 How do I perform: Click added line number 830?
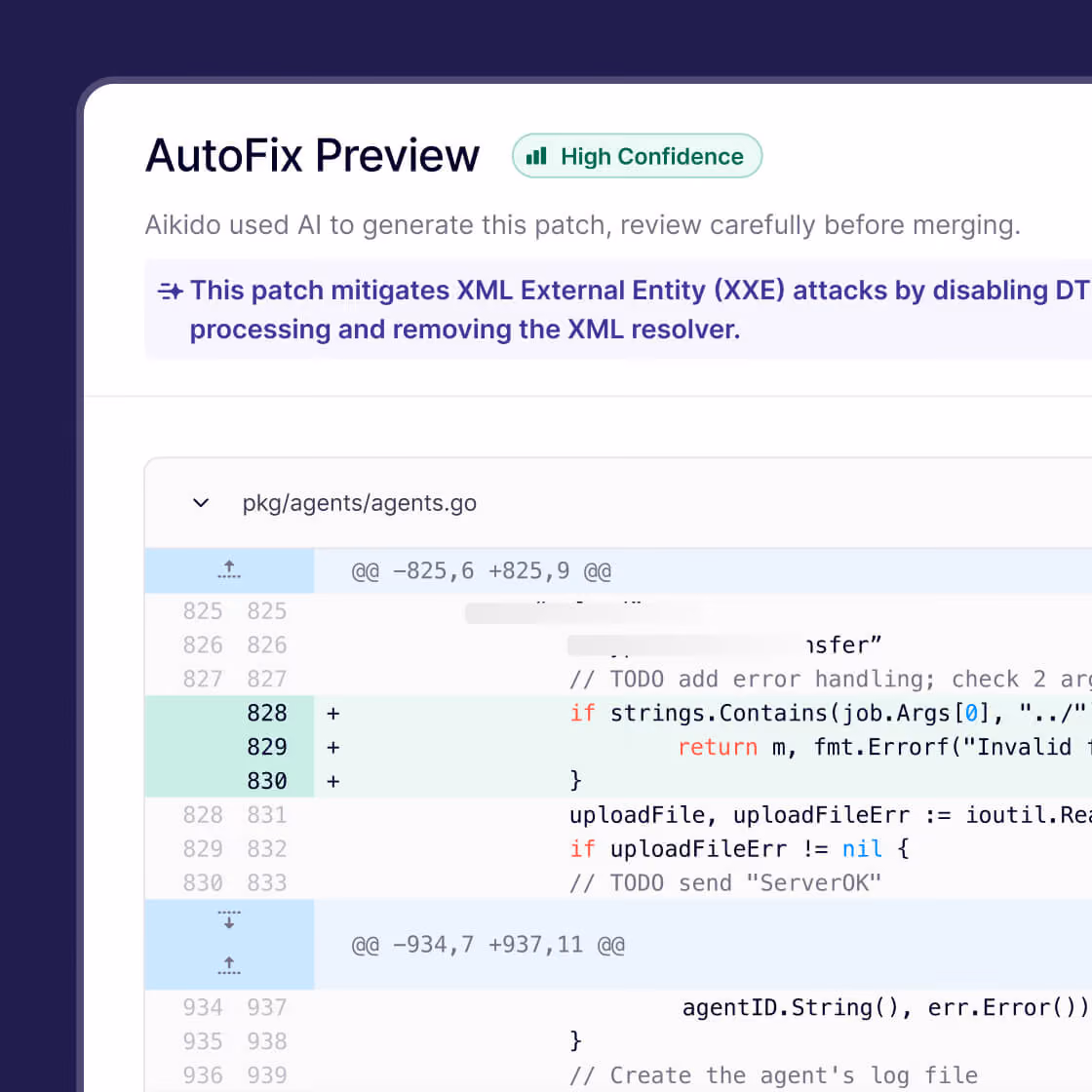pos(267,781)
